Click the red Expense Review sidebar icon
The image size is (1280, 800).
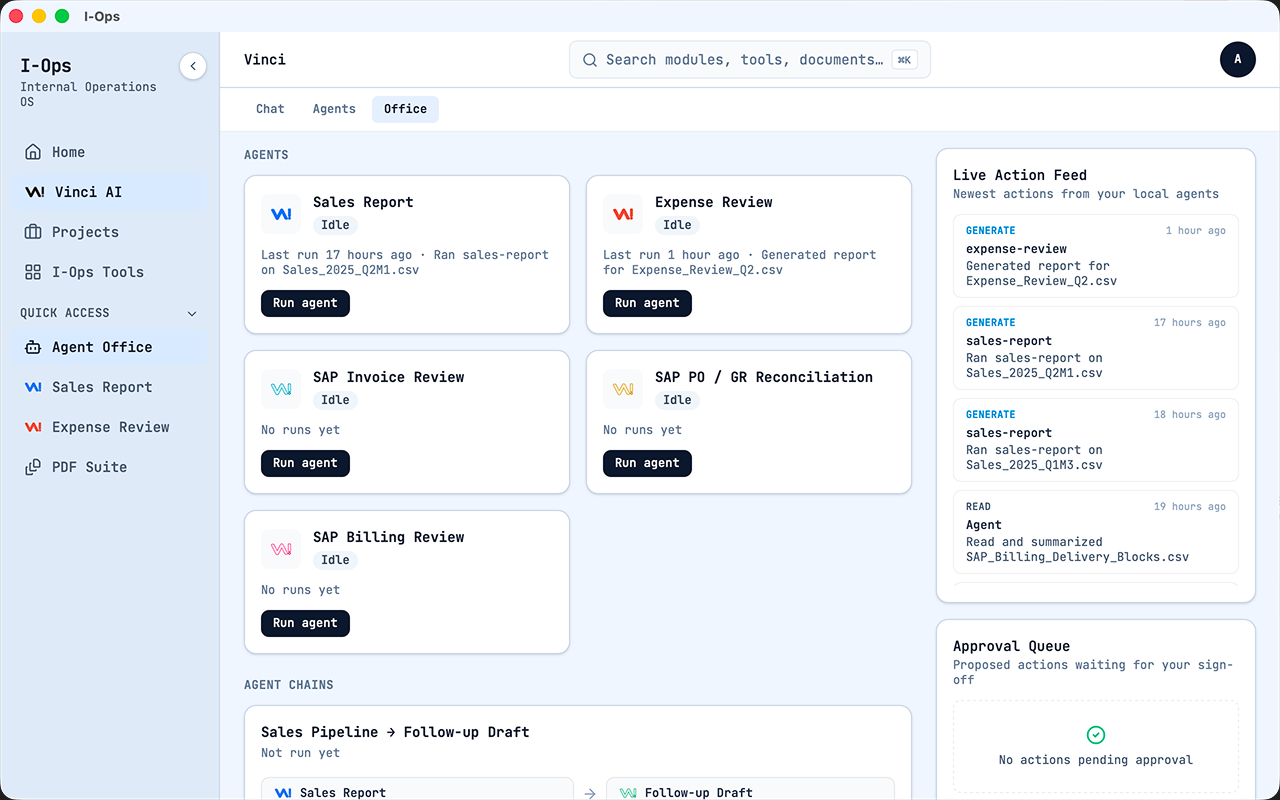click(33, 427)
